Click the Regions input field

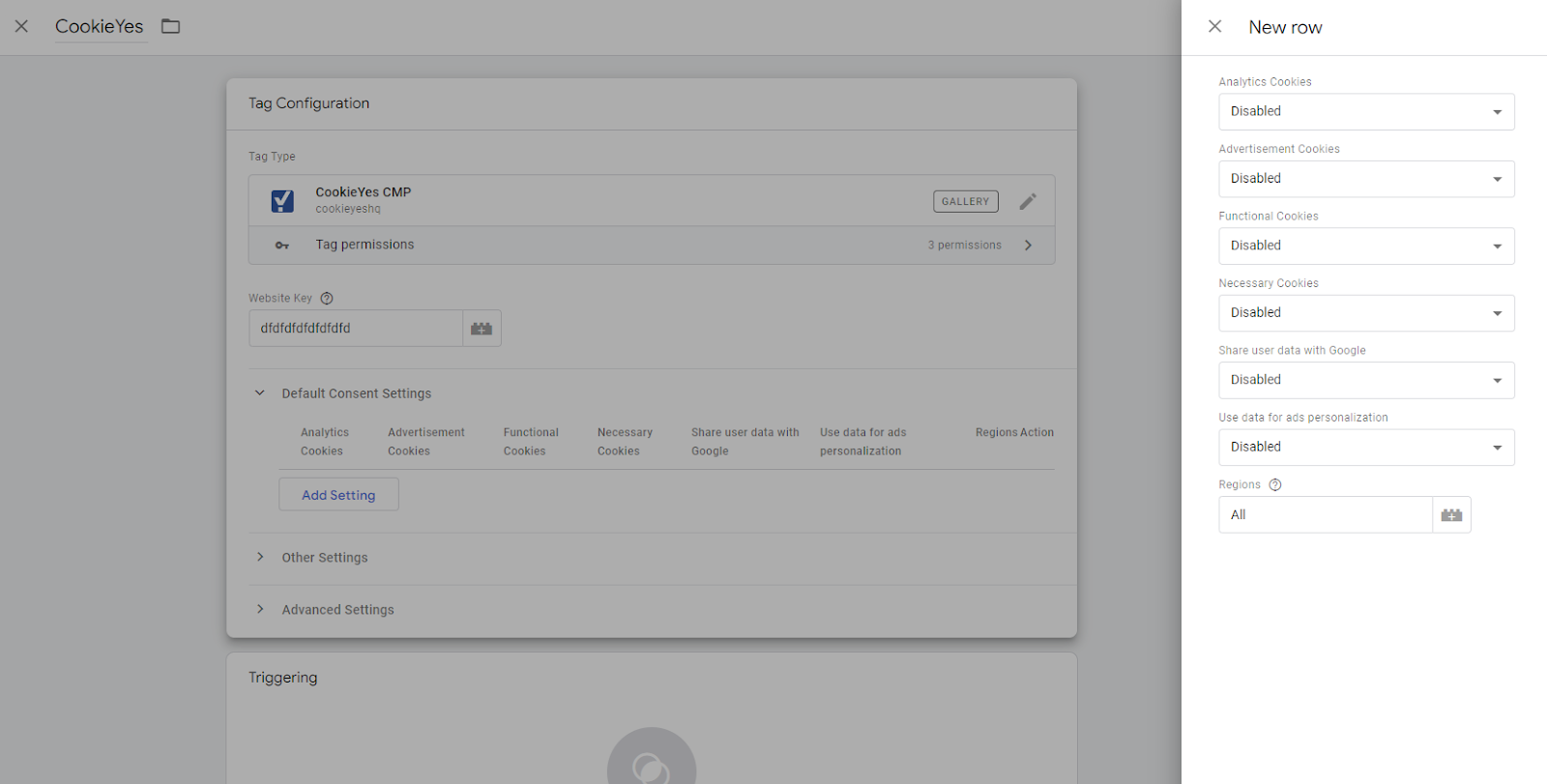click(x=1325, y=514)
